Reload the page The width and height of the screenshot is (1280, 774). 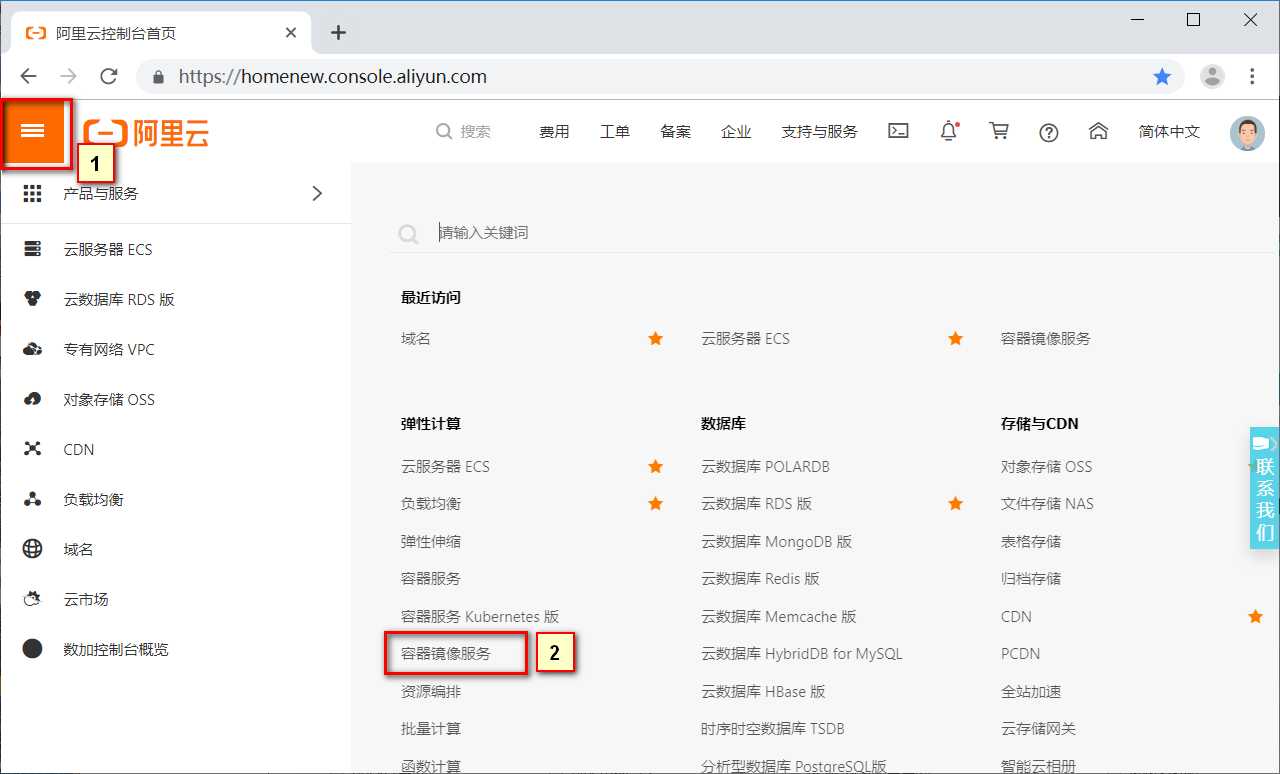[109, 76]
